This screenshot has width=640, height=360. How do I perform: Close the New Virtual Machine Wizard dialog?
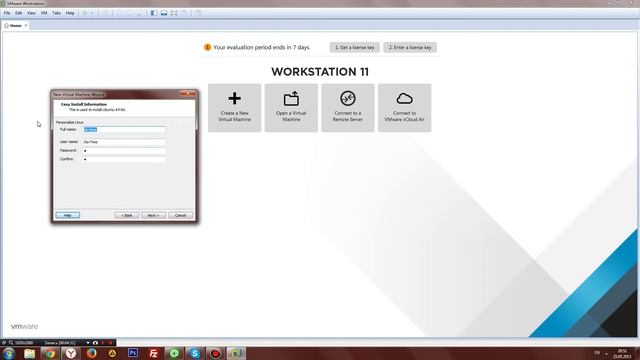coord(188,94)
